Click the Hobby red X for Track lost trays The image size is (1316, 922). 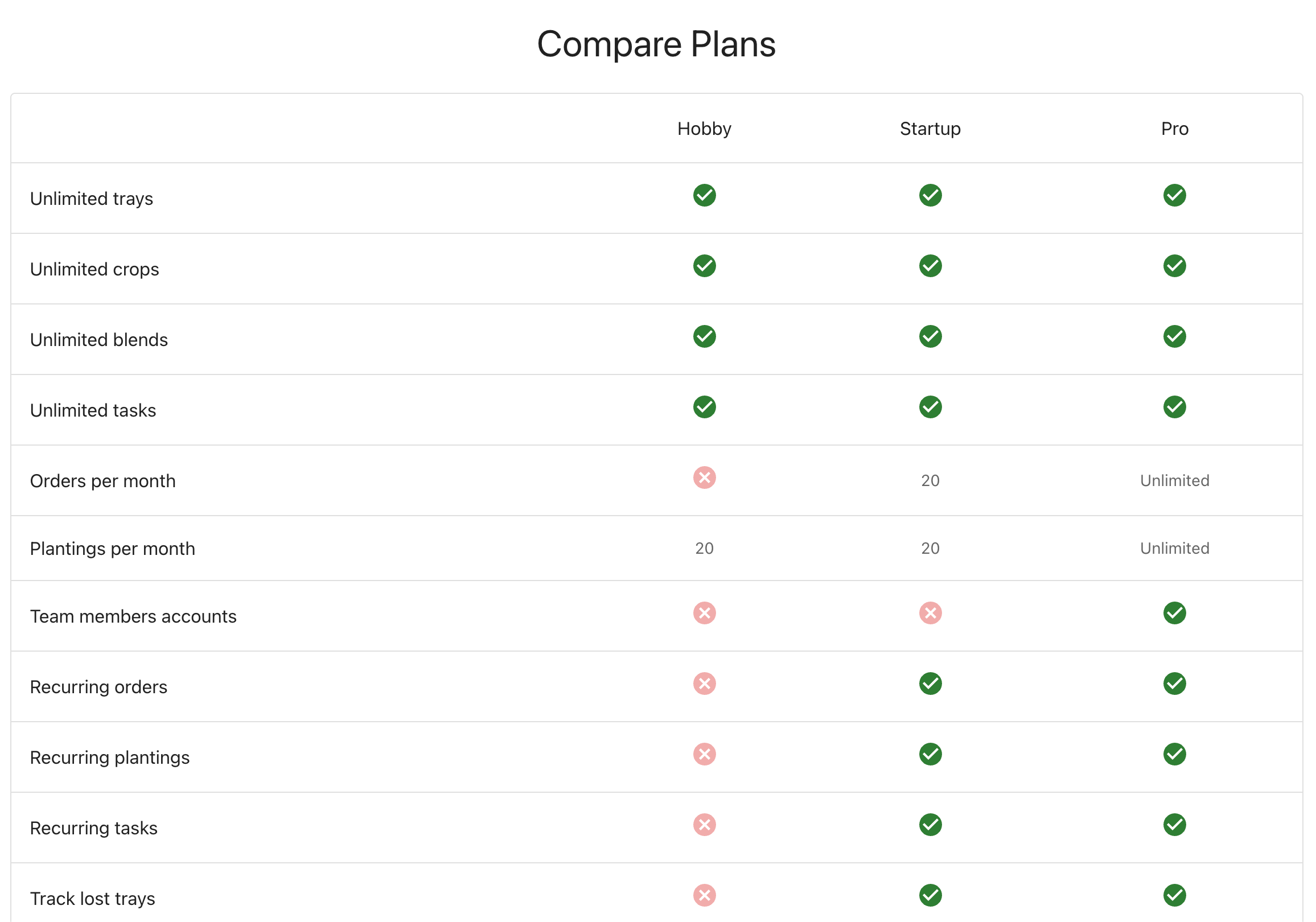(x=705, y=895)
